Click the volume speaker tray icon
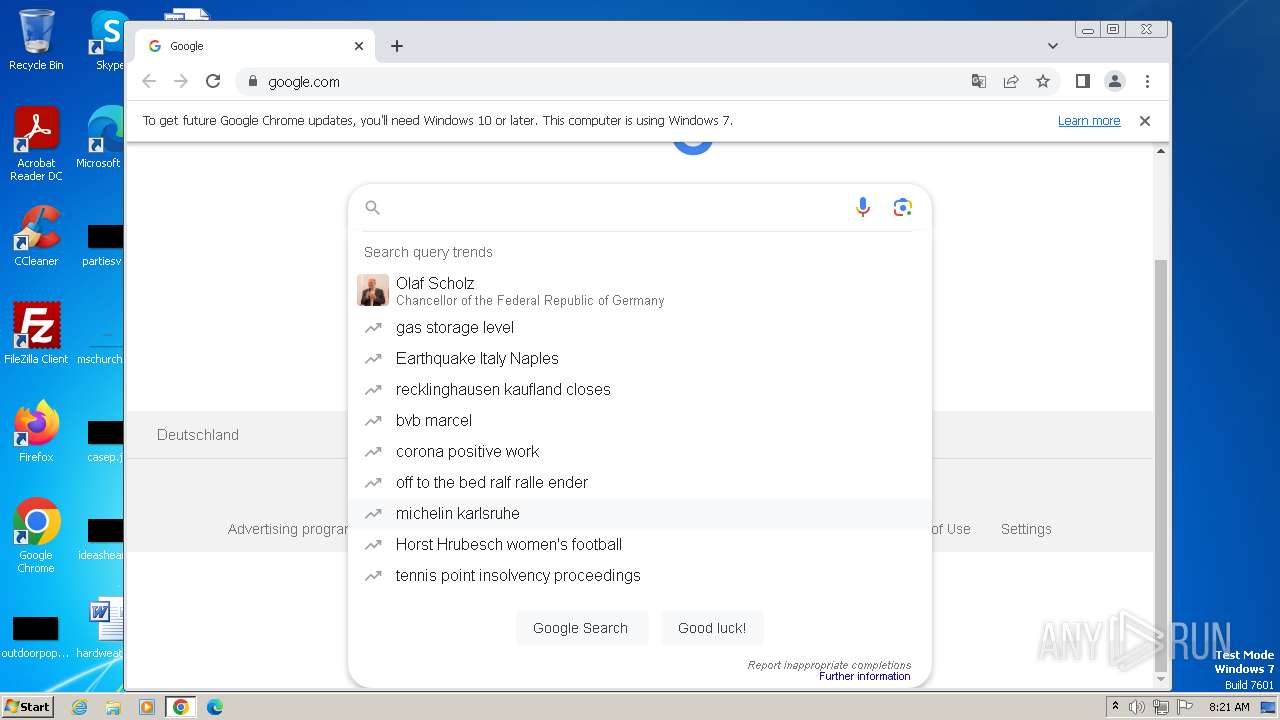The image size is (1280, 720). point(1137,707)
